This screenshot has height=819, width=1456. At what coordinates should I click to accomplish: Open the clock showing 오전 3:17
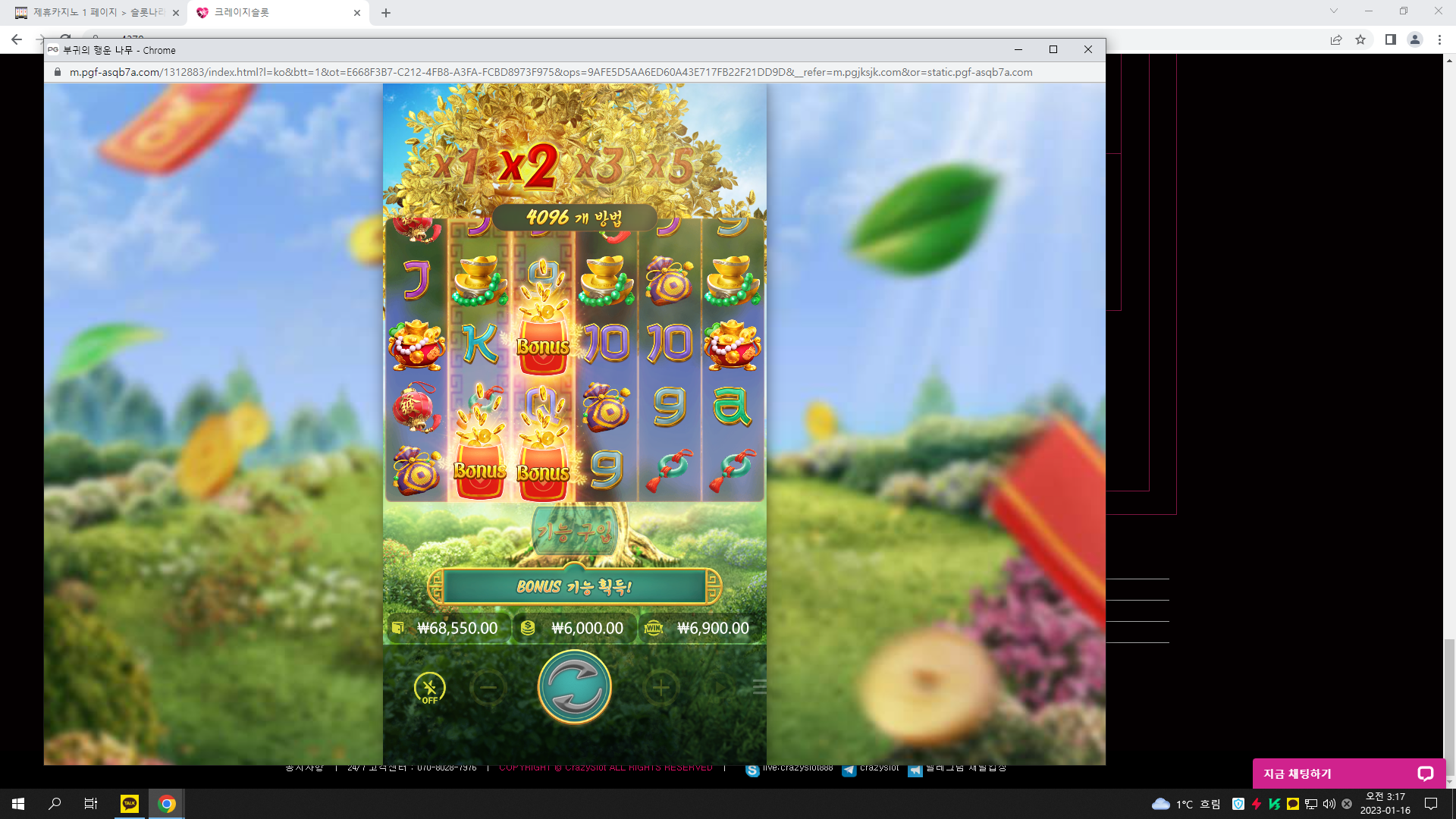coord(1385,804)
